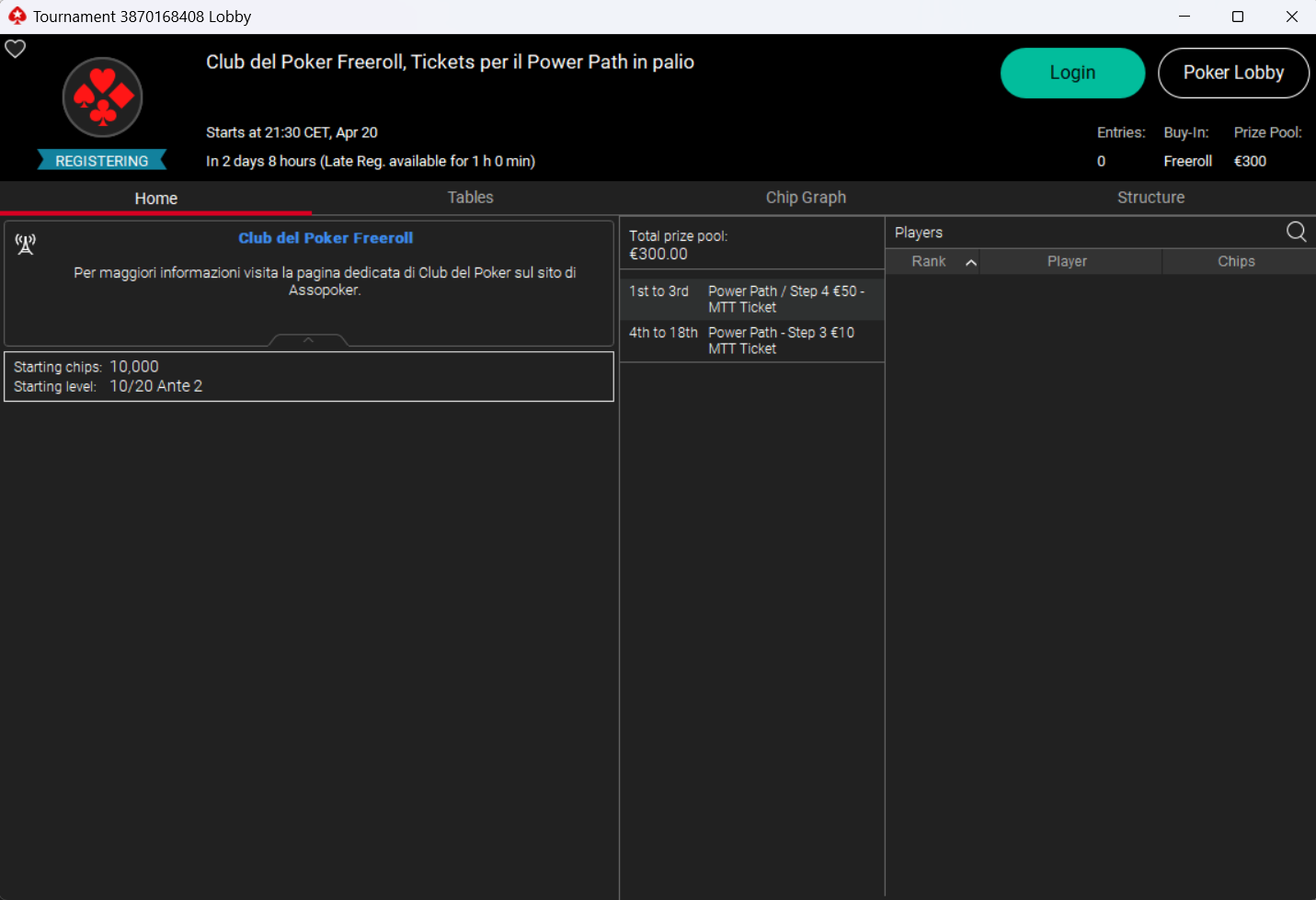This screenshot has width=1316, height=900.
Task: Click the PokerStars title bar icon
Action: pyautogui.click(x=17, y=16)
